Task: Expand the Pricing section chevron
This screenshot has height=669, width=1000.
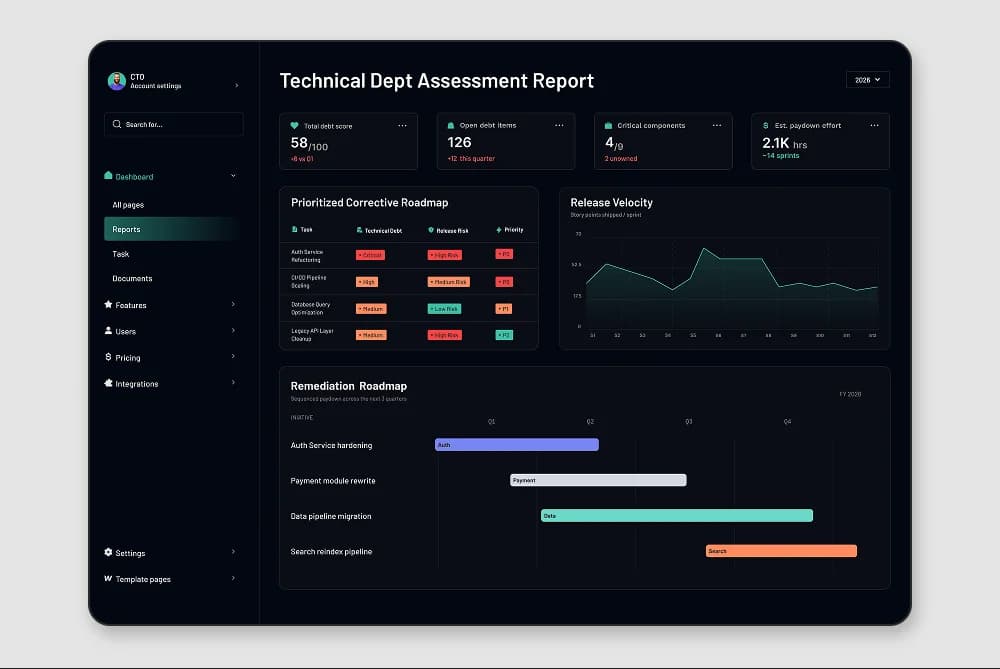Action: (x=233, y=357)
